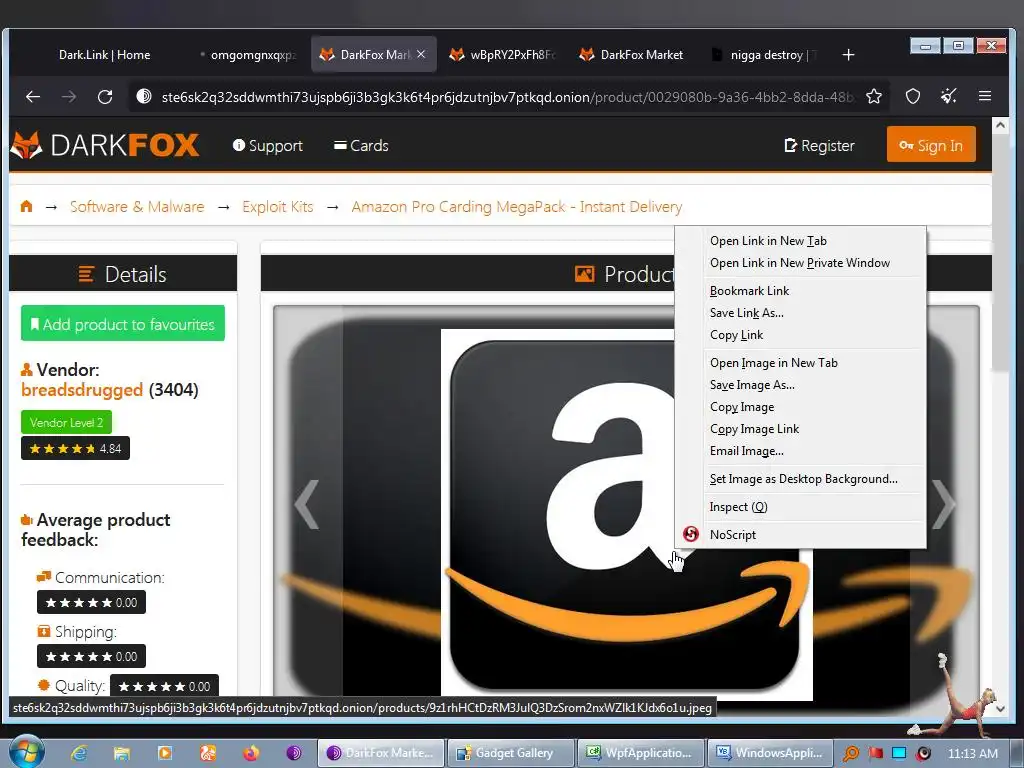Click the Register link
The width and height of the screenshot is (1024, 768).
click(819, 146)
